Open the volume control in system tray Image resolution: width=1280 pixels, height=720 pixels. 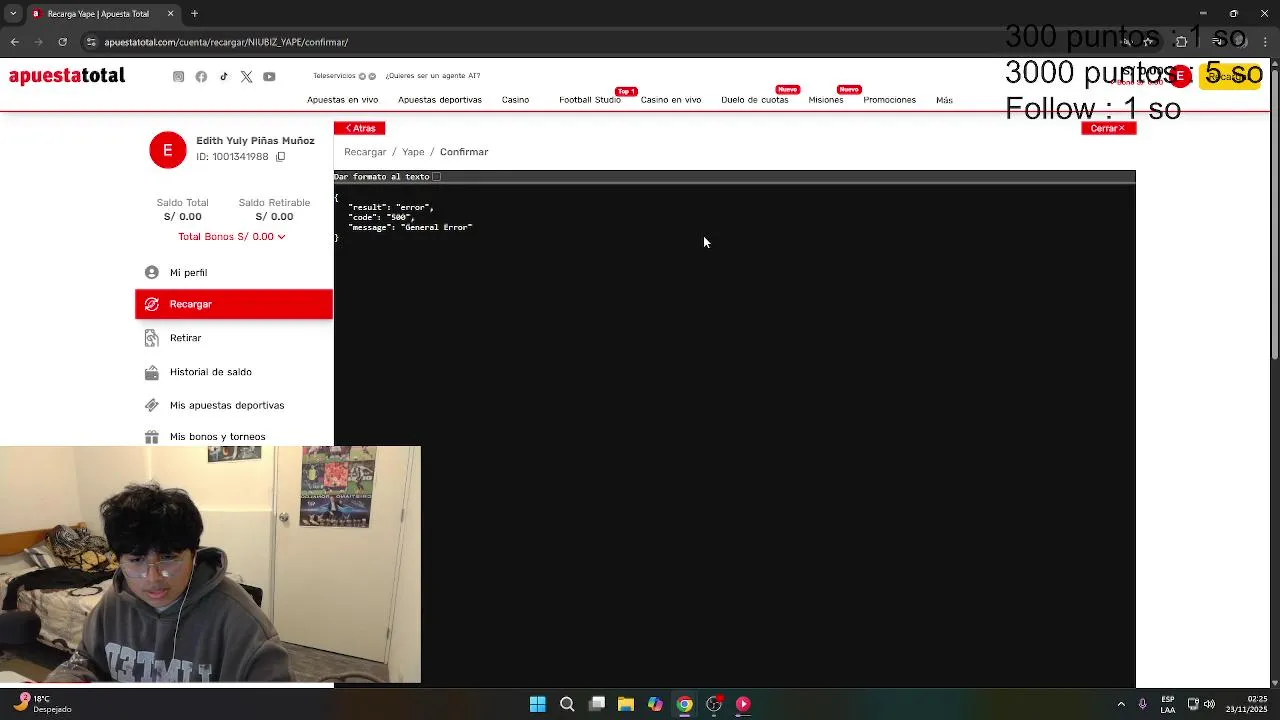[1209, 704]
